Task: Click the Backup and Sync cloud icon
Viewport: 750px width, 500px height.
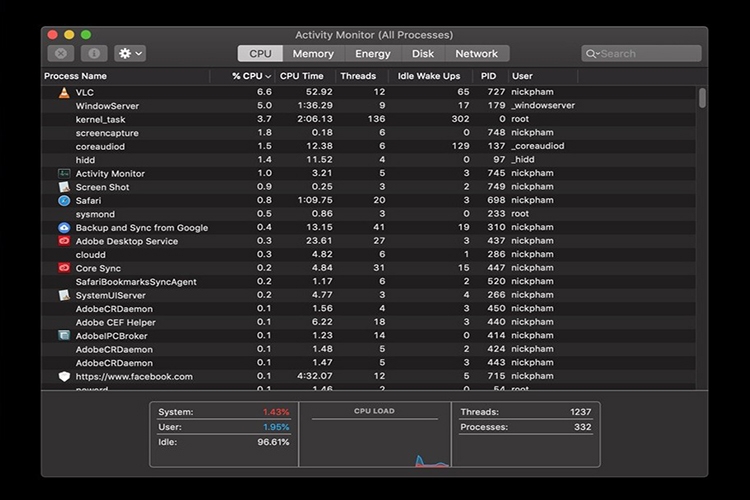Action: pos(64,228)
